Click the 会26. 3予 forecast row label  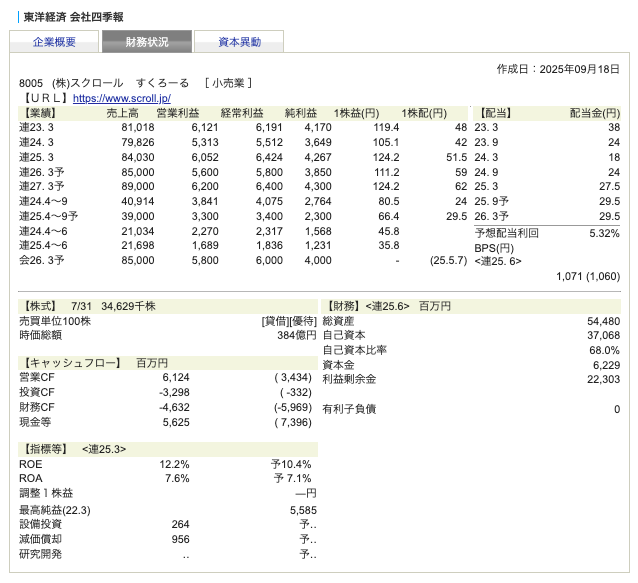pos(42,261)
